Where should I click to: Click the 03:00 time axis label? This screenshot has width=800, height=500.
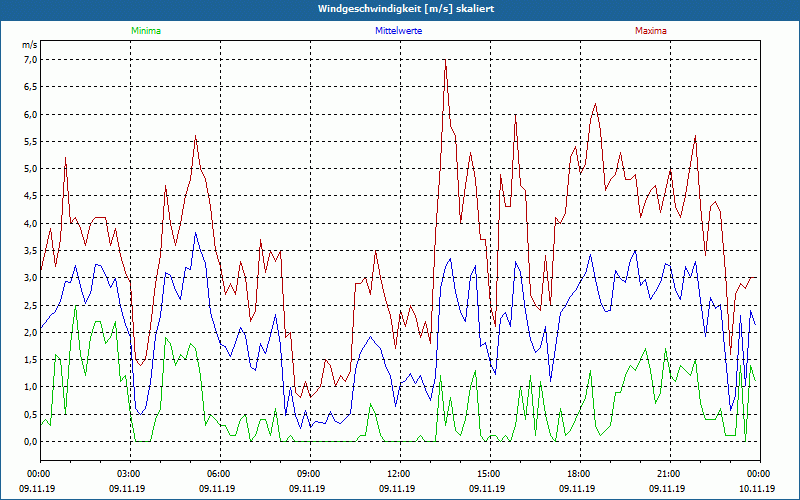pyautogui.click(x=128, y=474)
